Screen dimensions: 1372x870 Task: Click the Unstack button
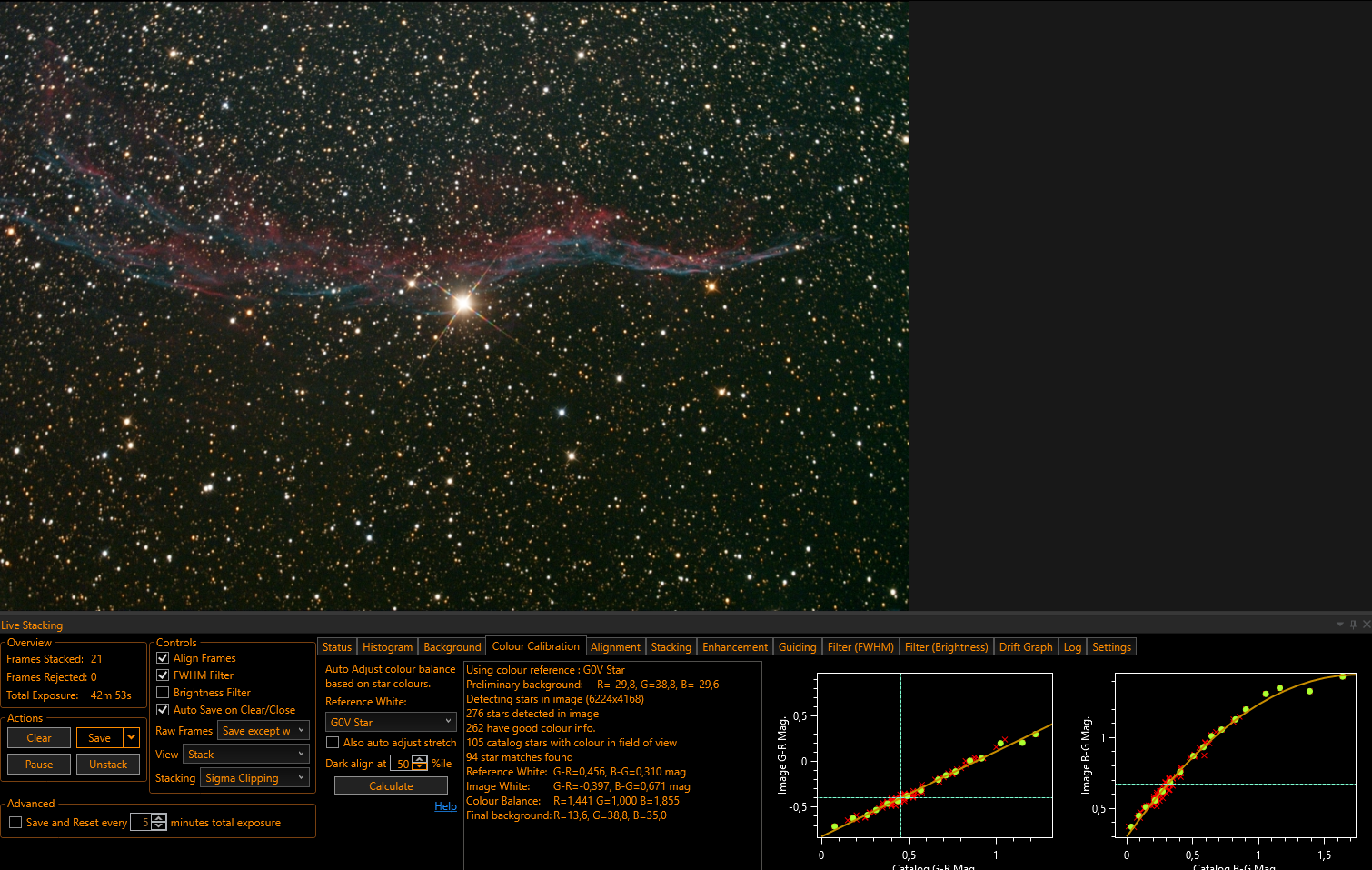click(x=108, y=765)
